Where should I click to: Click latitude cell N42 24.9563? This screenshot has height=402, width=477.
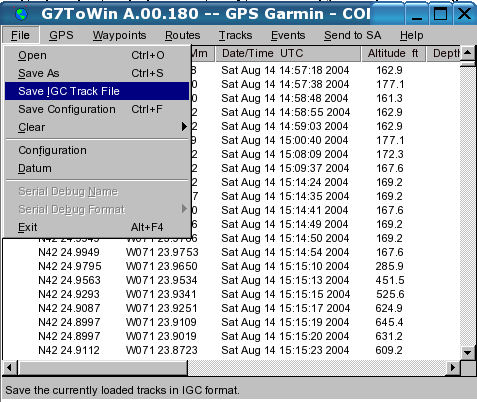tap(69, 280)
